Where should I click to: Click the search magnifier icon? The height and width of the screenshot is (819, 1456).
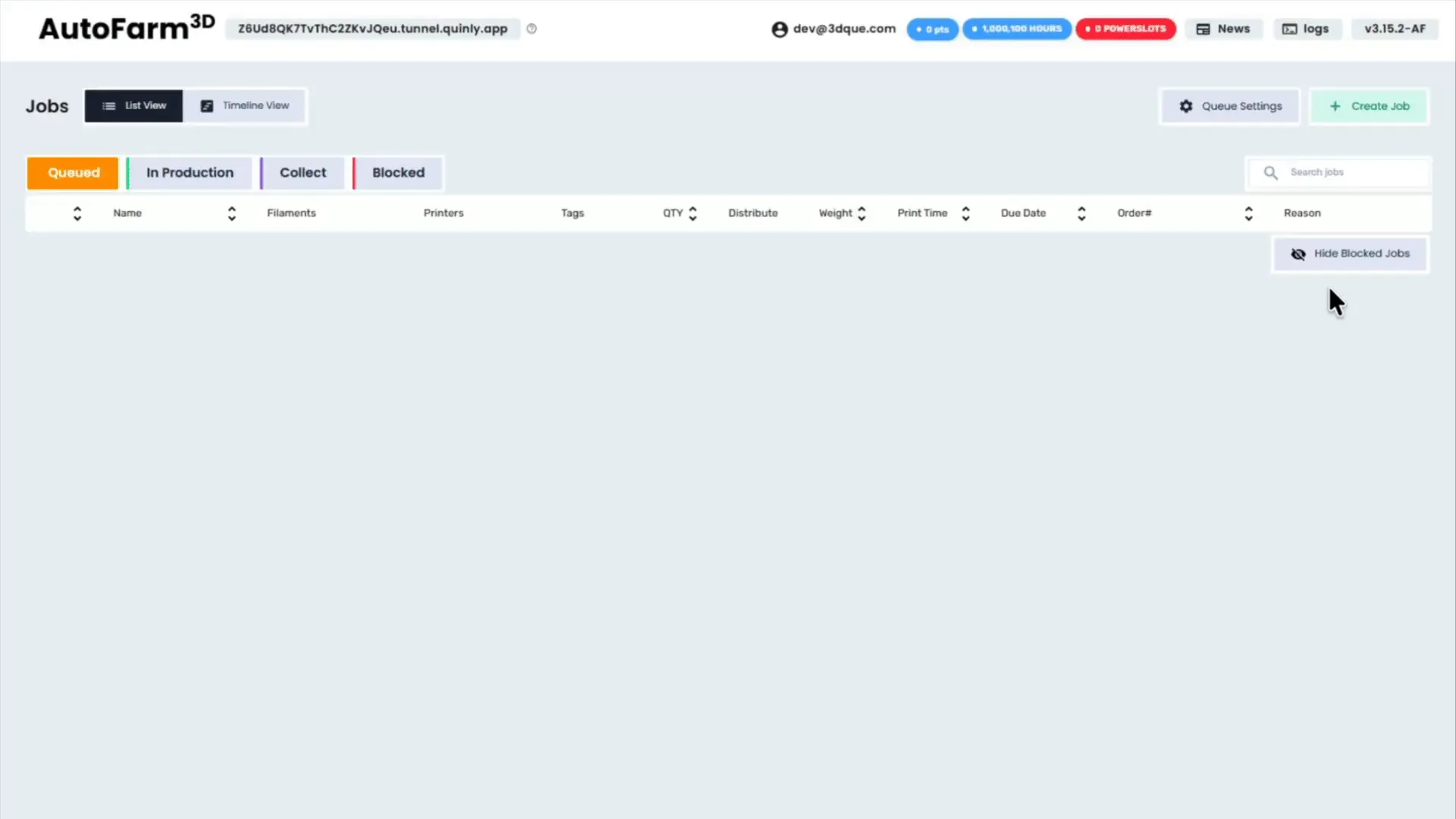tap(1270, 173)
